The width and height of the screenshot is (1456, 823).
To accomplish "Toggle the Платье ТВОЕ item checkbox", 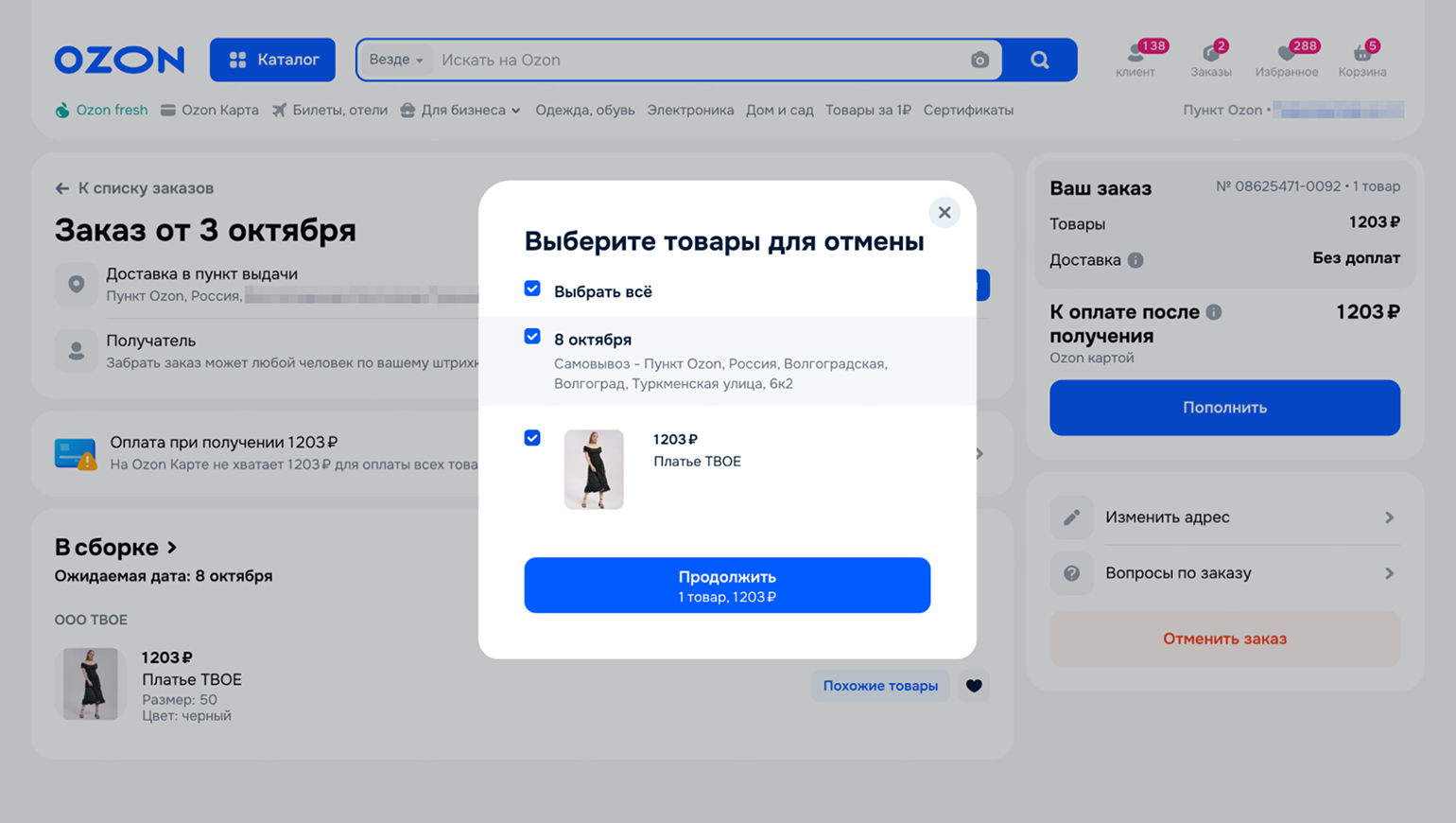I will click(x=532, y=438).
